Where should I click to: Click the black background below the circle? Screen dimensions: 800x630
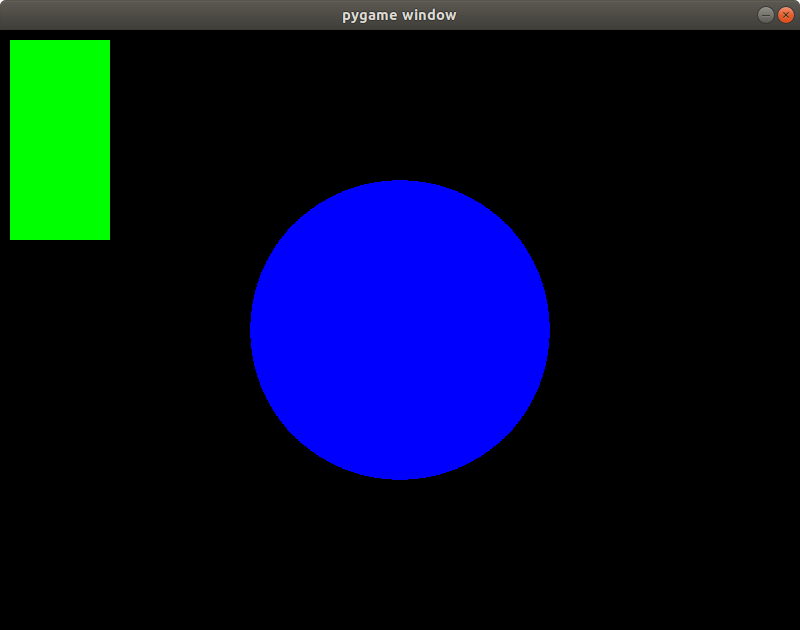pos(400,550)
